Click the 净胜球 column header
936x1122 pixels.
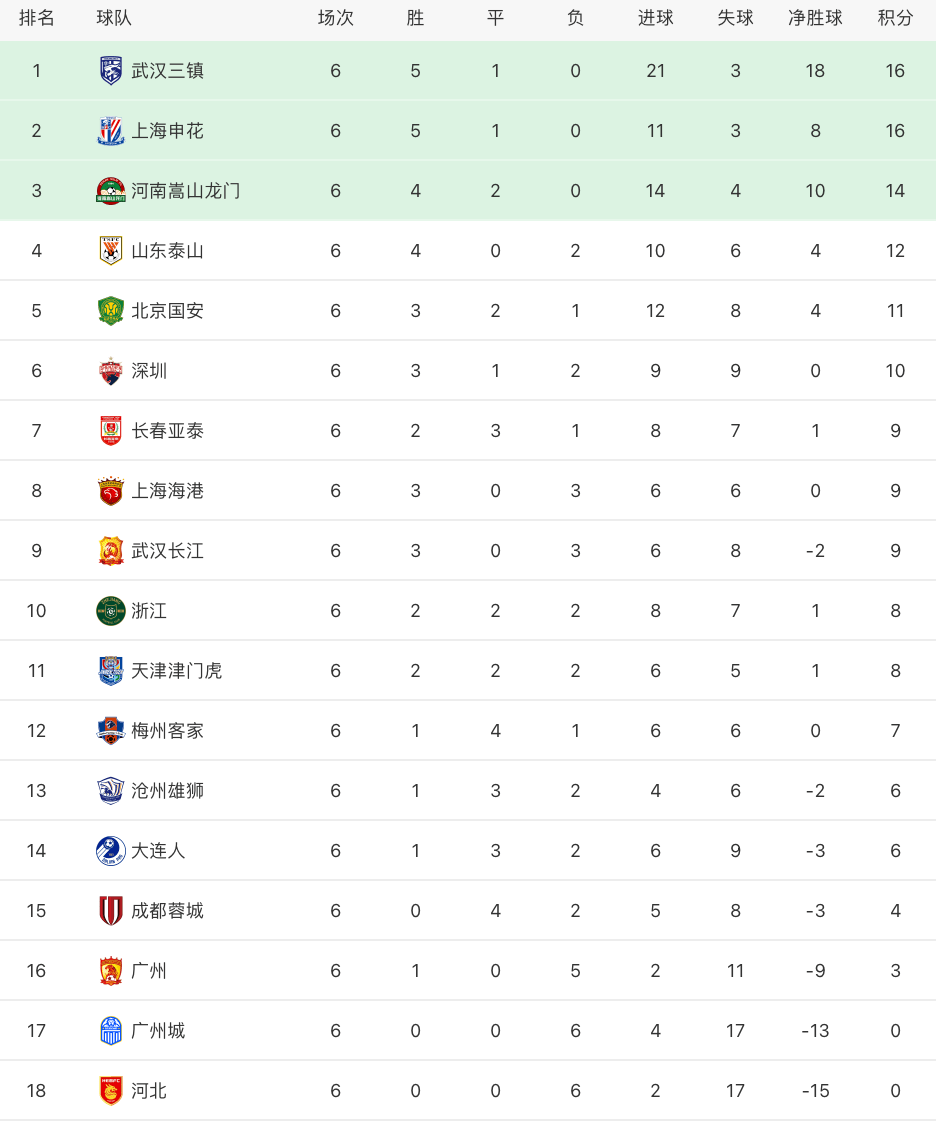click(815, 18)
